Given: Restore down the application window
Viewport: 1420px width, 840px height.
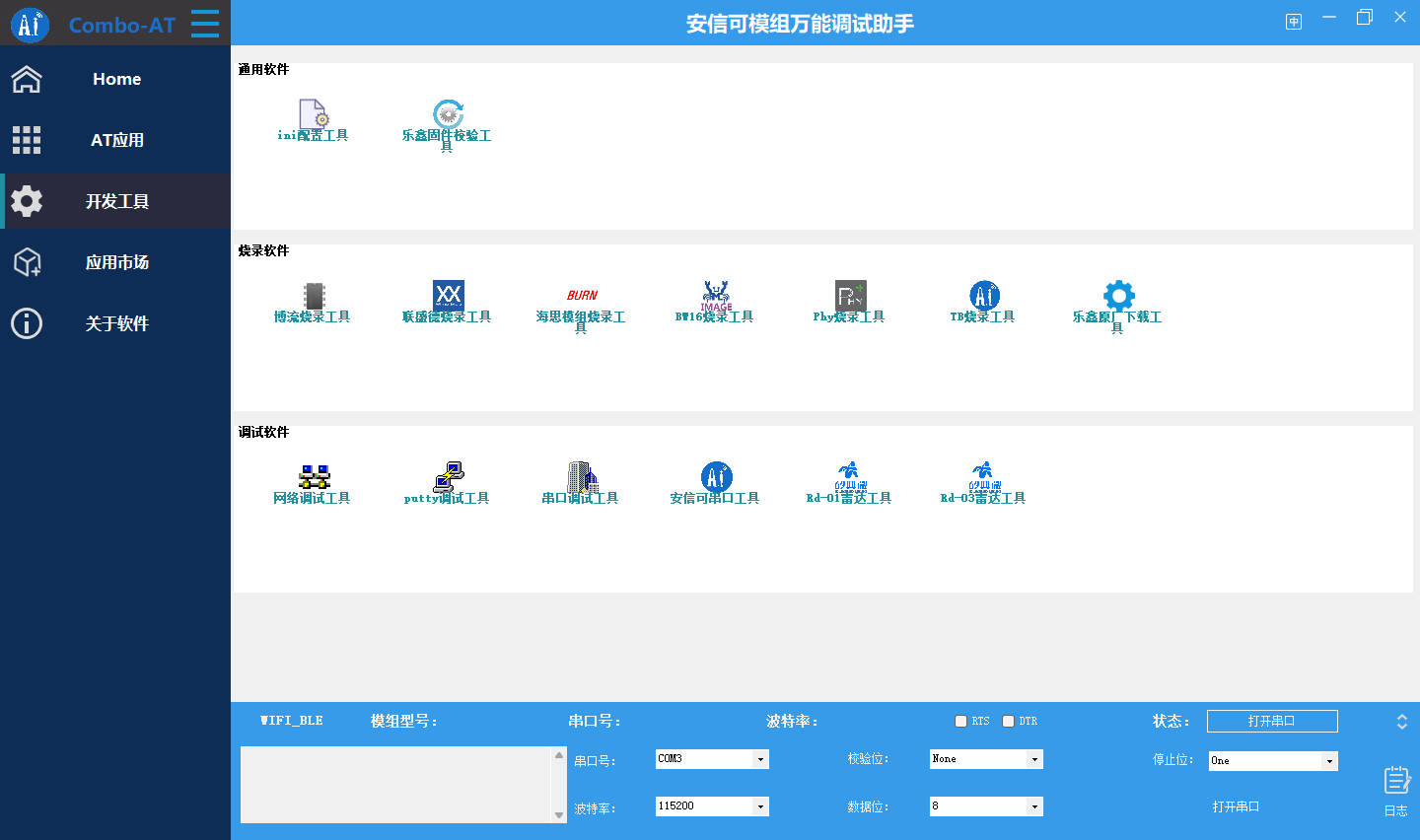Looking at the screenshot, I should click(1365, 18).
